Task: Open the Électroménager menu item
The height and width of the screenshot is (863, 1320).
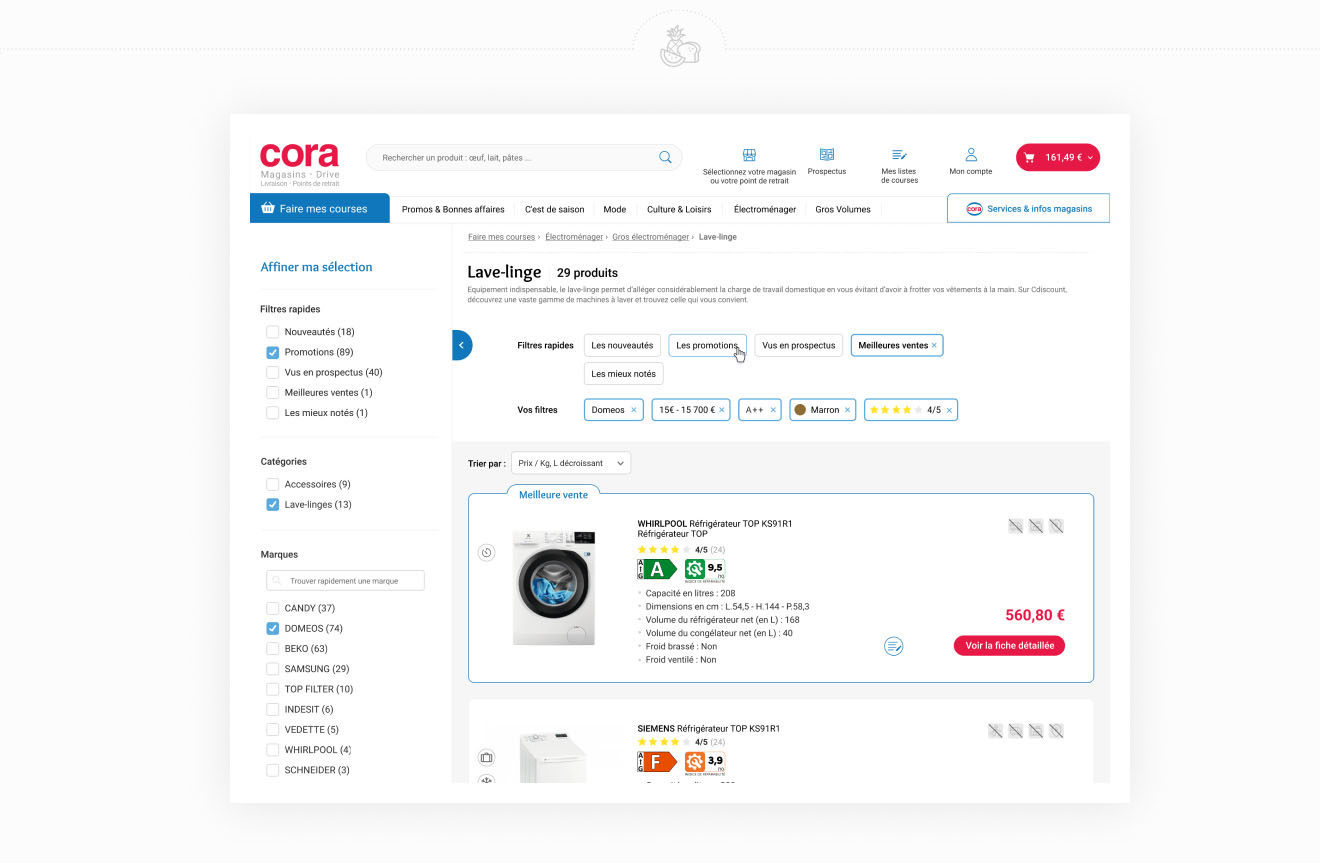Action: [764, 210]
